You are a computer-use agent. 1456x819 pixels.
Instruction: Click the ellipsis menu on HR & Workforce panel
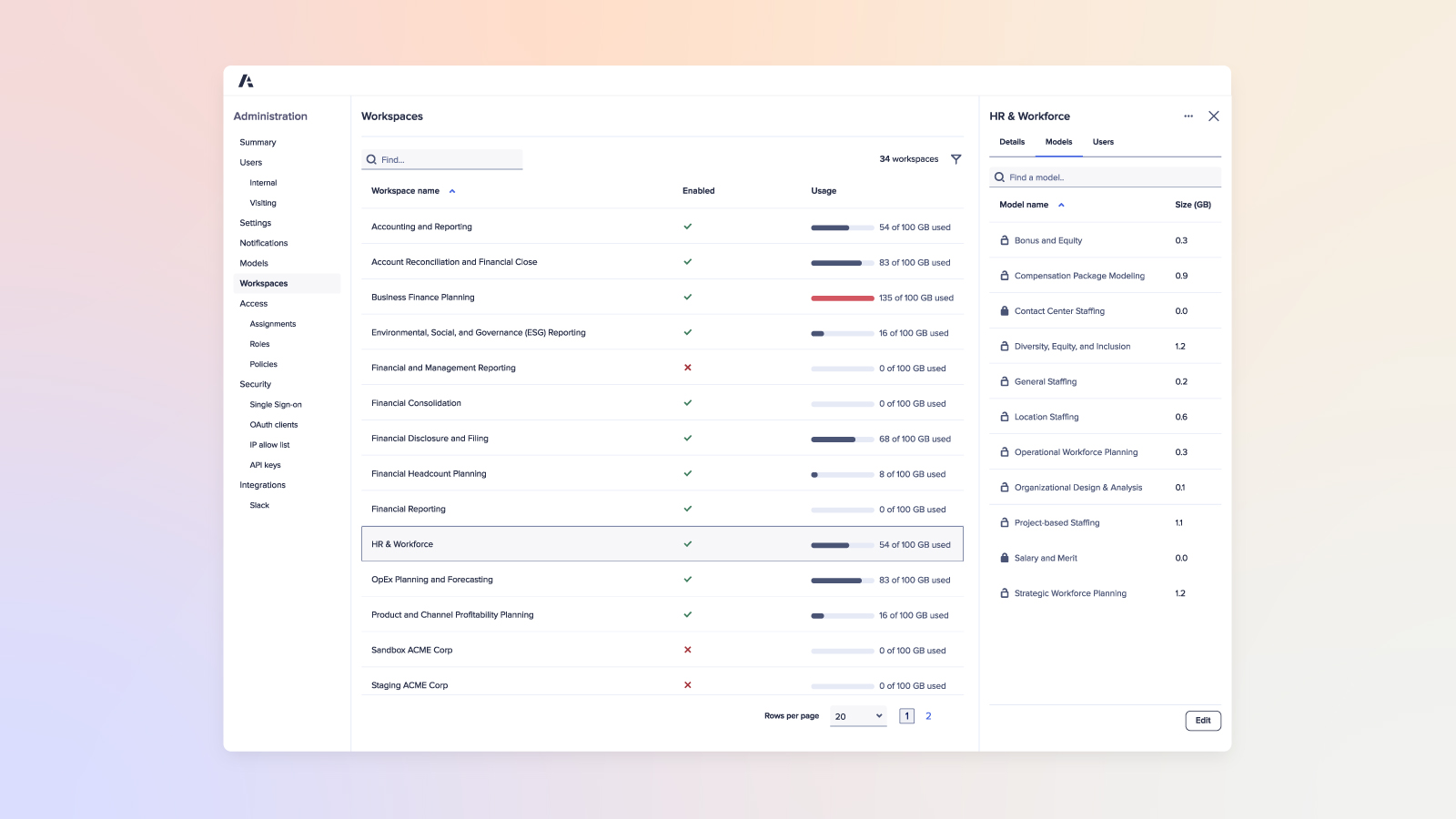click(1188, 116)
